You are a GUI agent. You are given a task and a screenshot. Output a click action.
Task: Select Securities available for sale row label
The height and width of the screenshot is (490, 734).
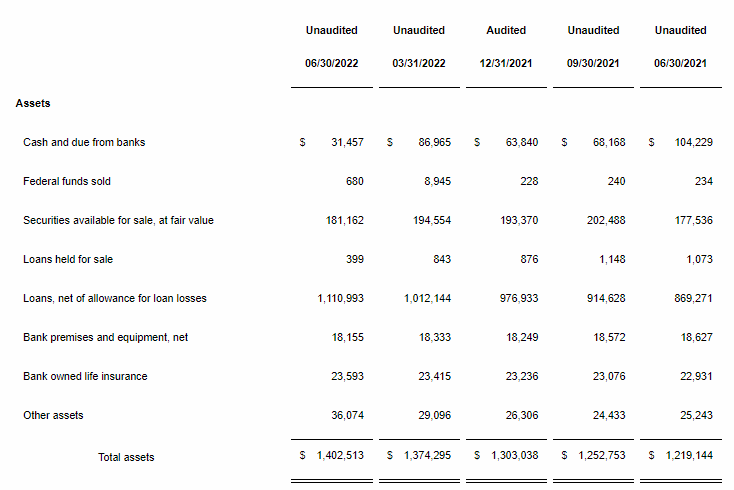(x=118, y=220)
